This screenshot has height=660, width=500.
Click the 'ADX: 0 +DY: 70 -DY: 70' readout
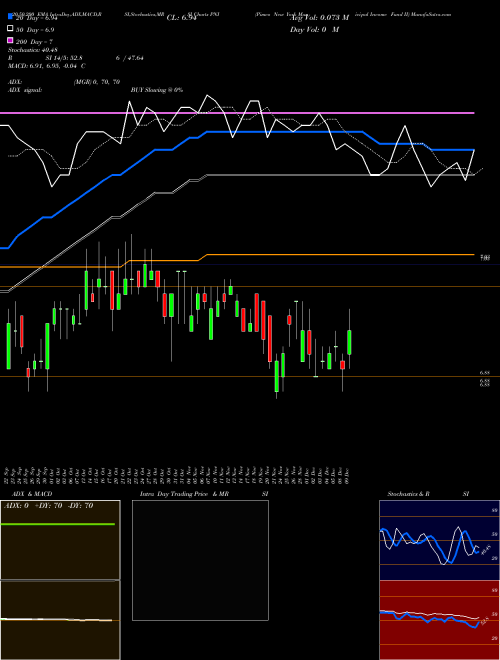[x=48, y=506]
